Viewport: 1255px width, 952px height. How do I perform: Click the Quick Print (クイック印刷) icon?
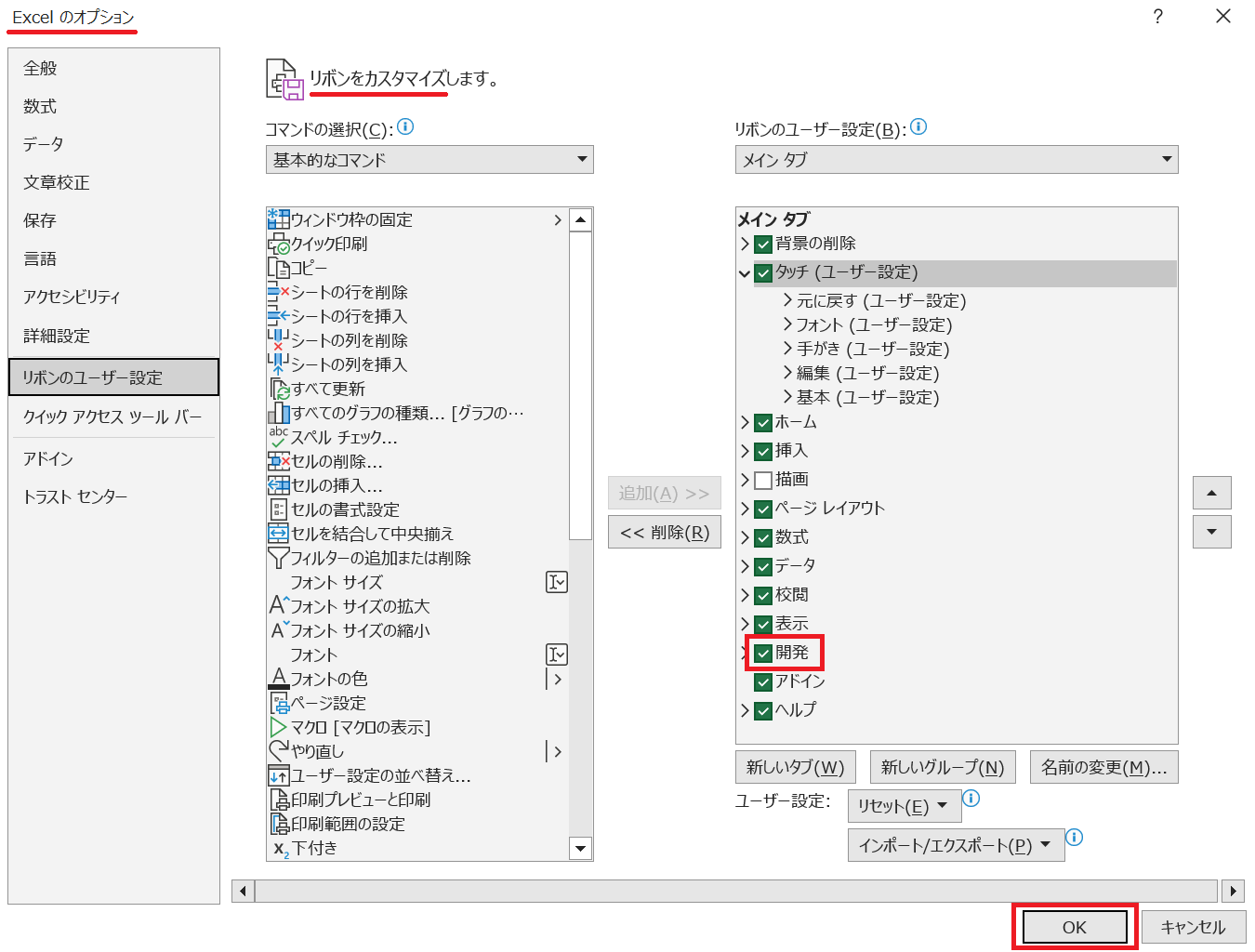coord(279,245)
